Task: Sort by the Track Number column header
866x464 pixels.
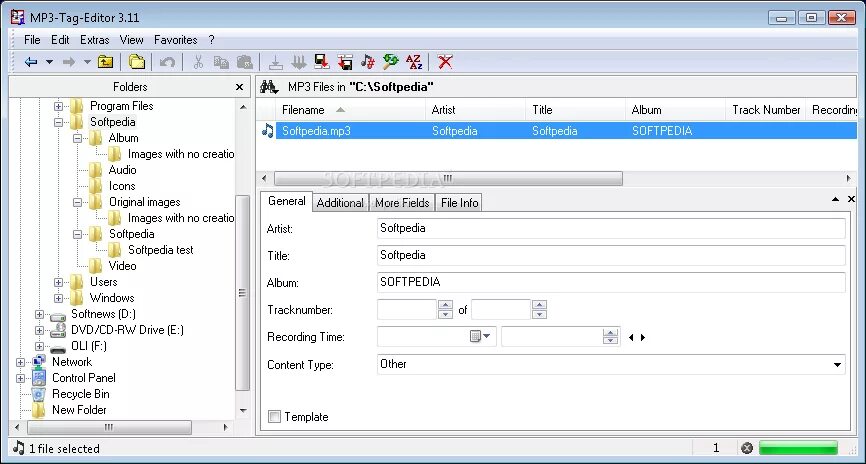Action: (765, 110)
